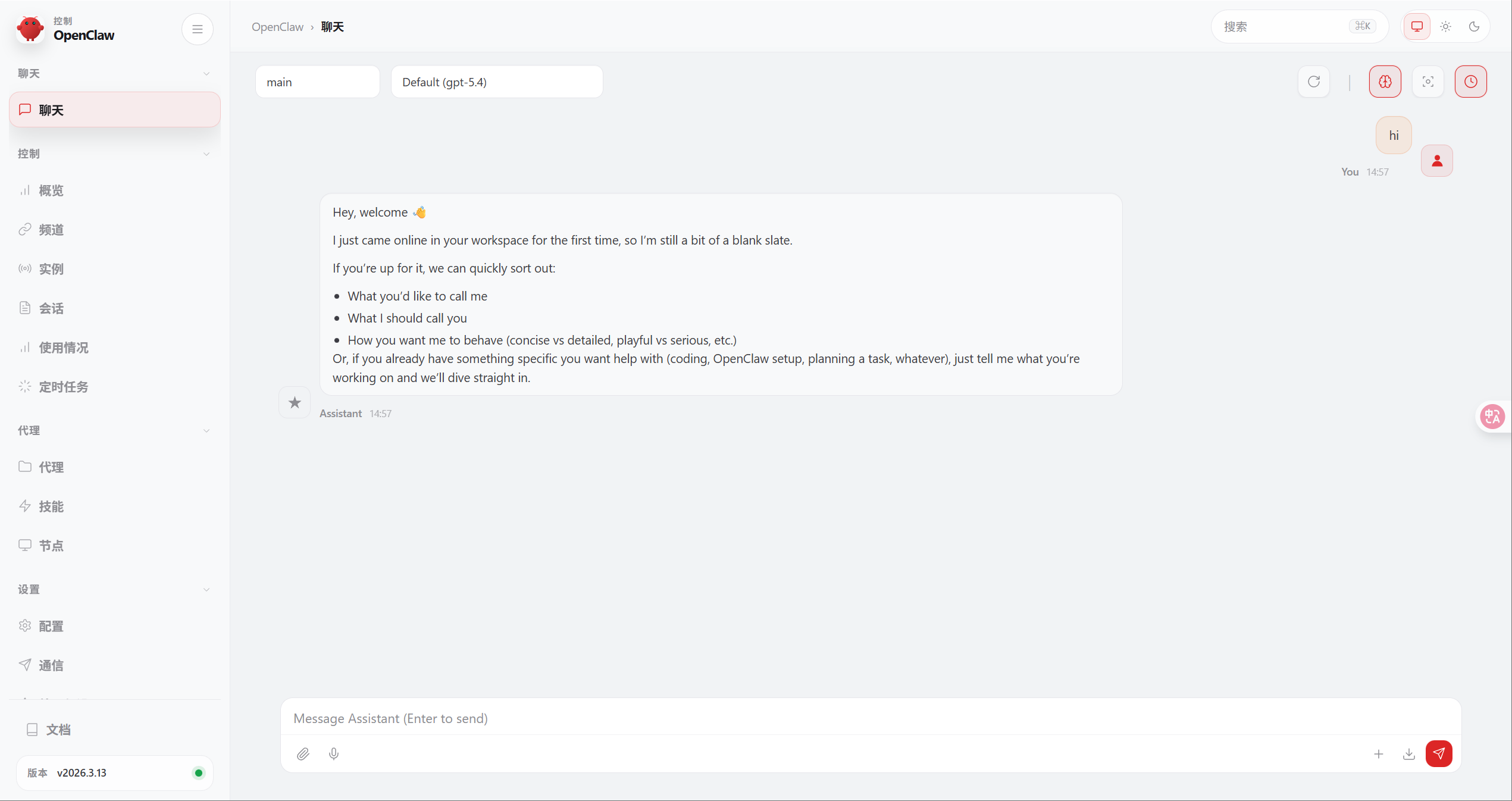This screenshot has height=801, width=1512.
Task: Click the download export icon near send
Action: (1408, 754)
